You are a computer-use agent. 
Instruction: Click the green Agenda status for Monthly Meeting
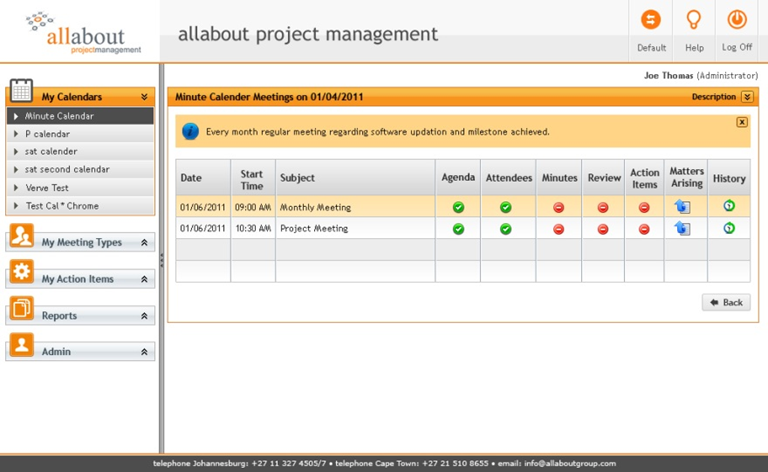pos(458,207)
